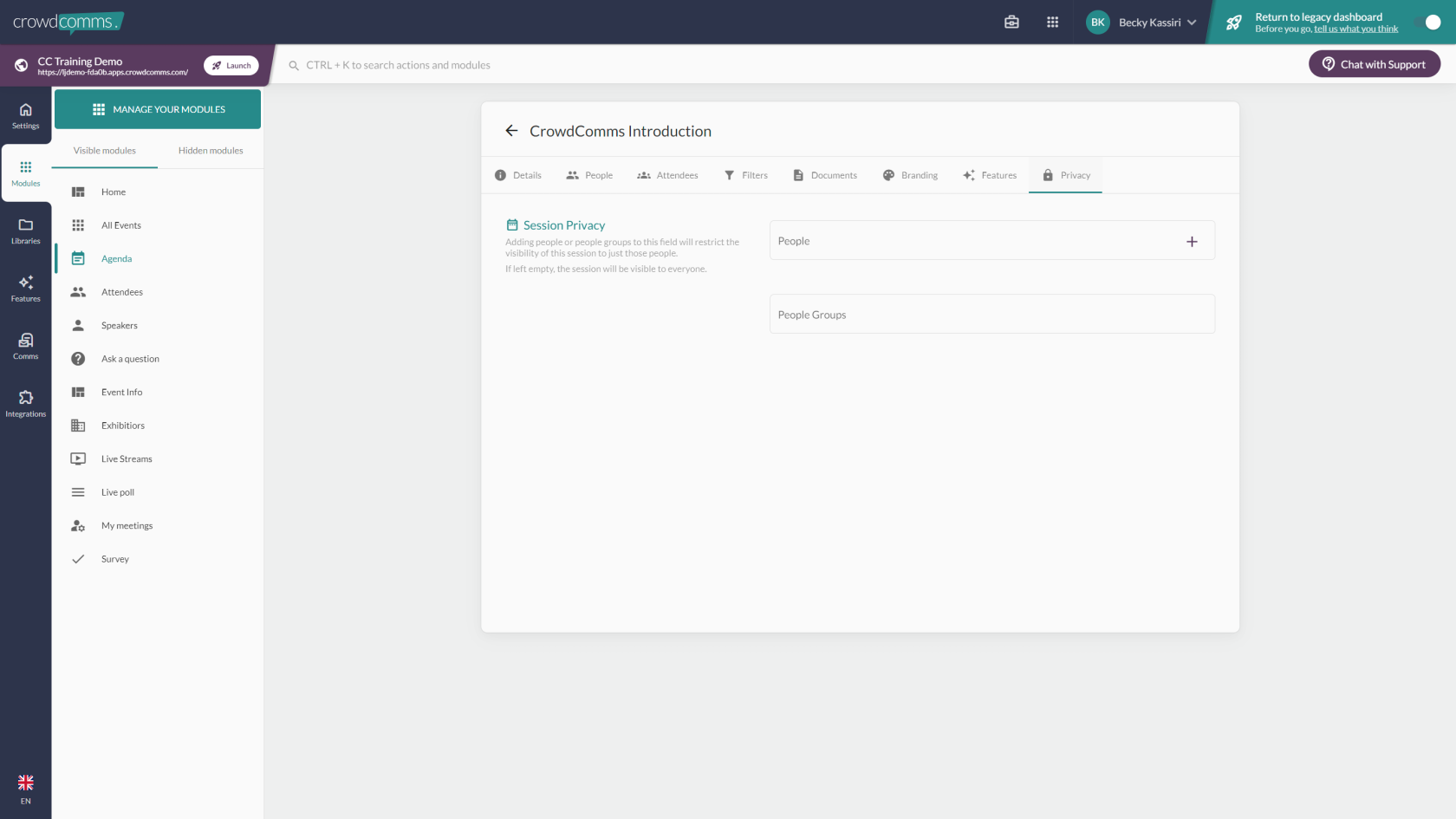The image size is (1456, 819).
Task: Open the Documents tab
Action: click(x=825, y=175)
